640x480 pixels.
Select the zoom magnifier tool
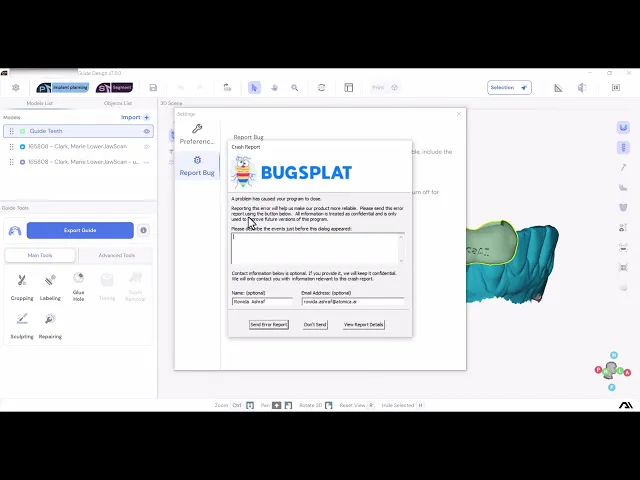(x=295, y=88)
